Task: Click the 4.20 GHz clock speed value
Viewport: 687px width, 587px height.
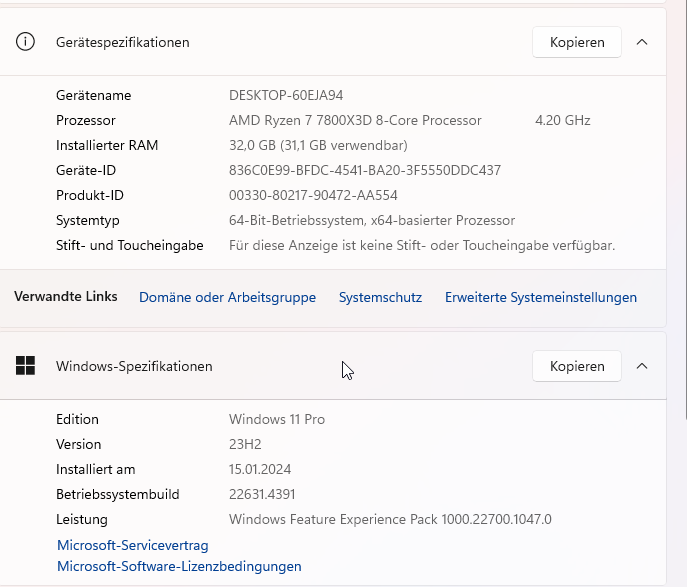Action: (563, 120)
